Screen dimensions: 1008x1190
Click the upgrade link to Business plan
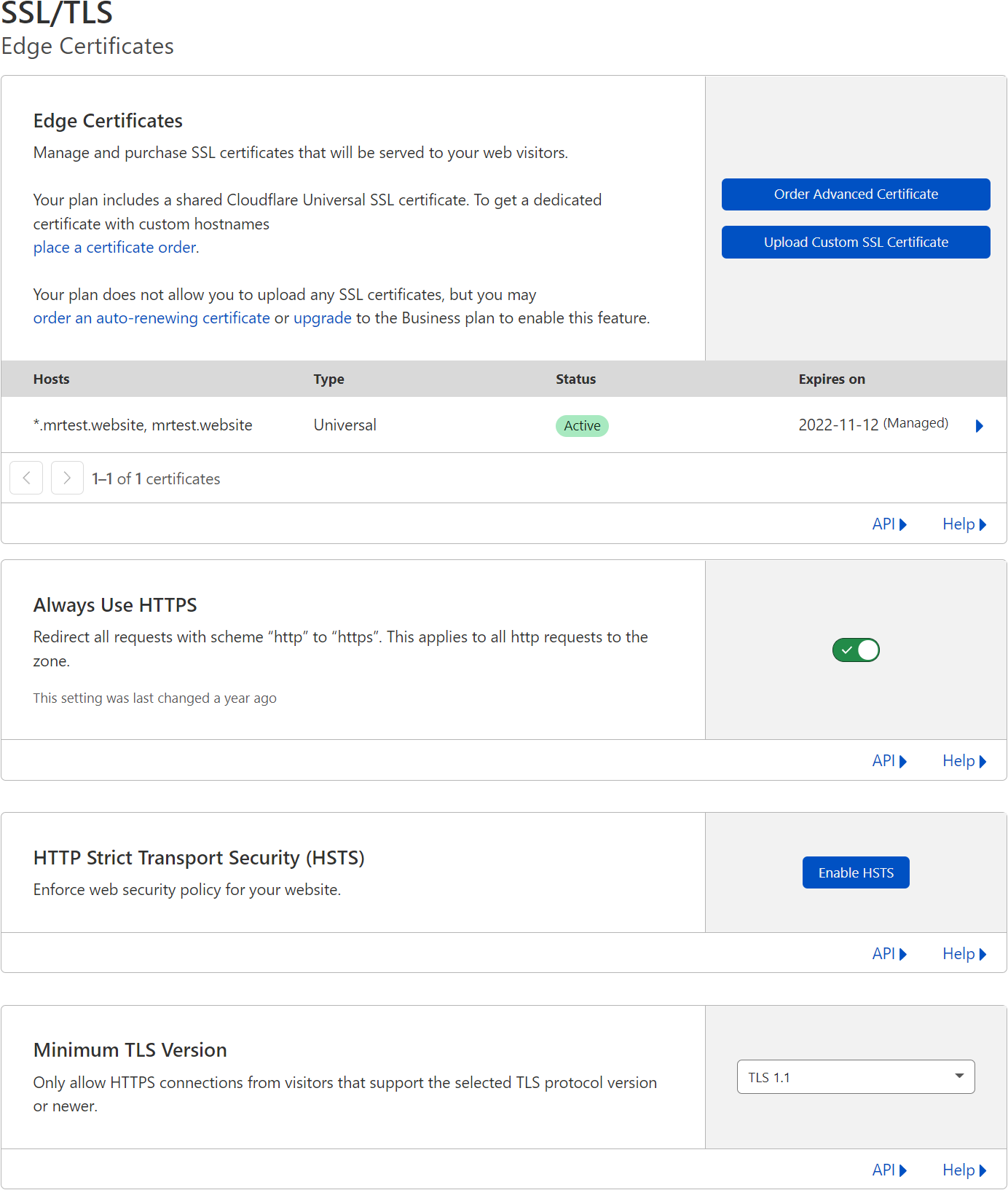(322, 318)
